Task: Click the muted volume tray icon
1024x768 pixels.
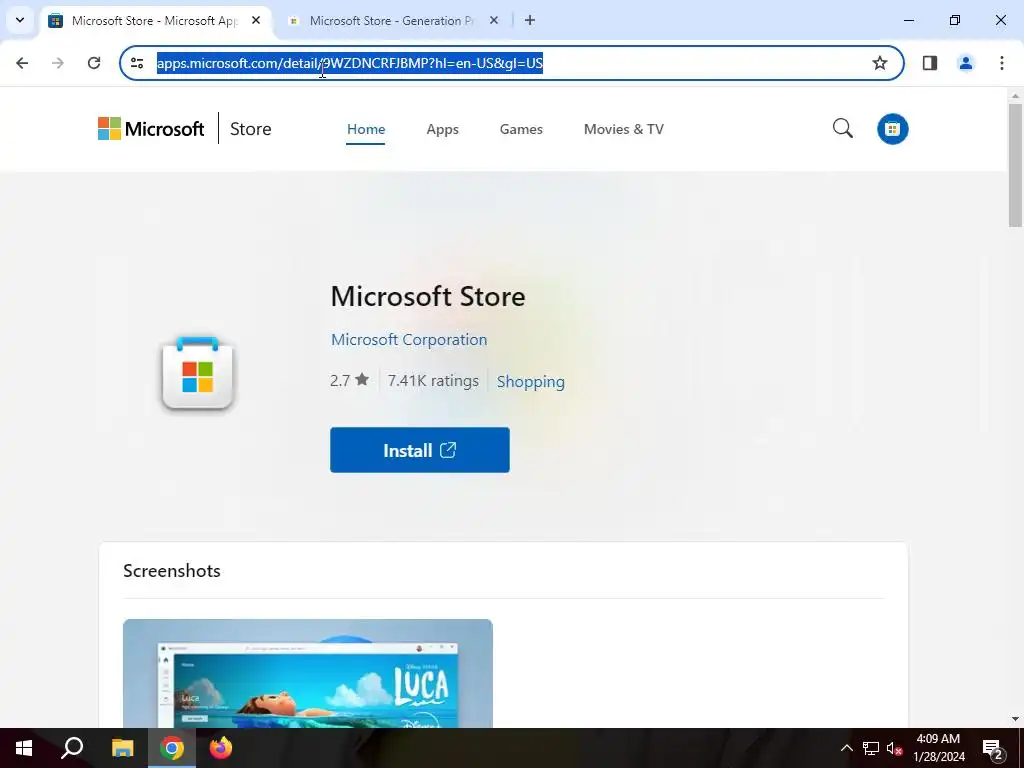Action: click(894, 748)
